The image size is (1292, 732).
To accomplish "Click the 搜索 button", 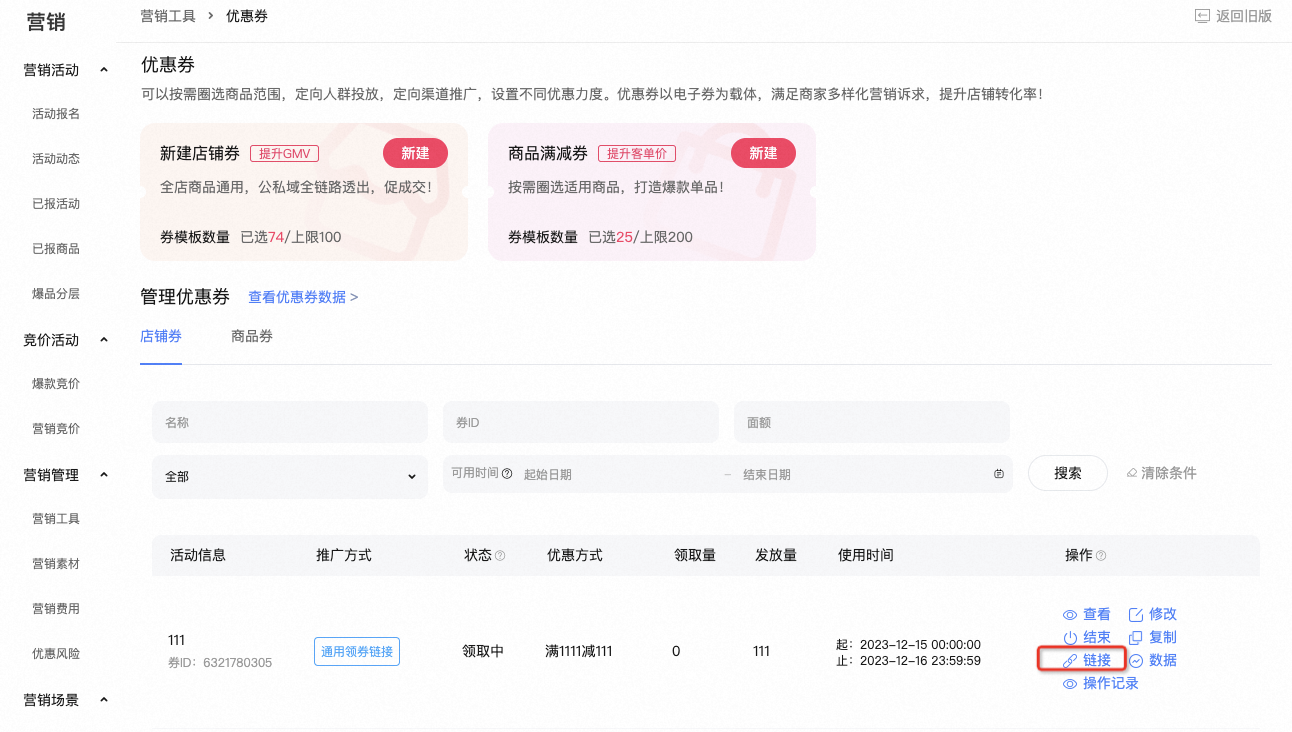I will 1068,473.
